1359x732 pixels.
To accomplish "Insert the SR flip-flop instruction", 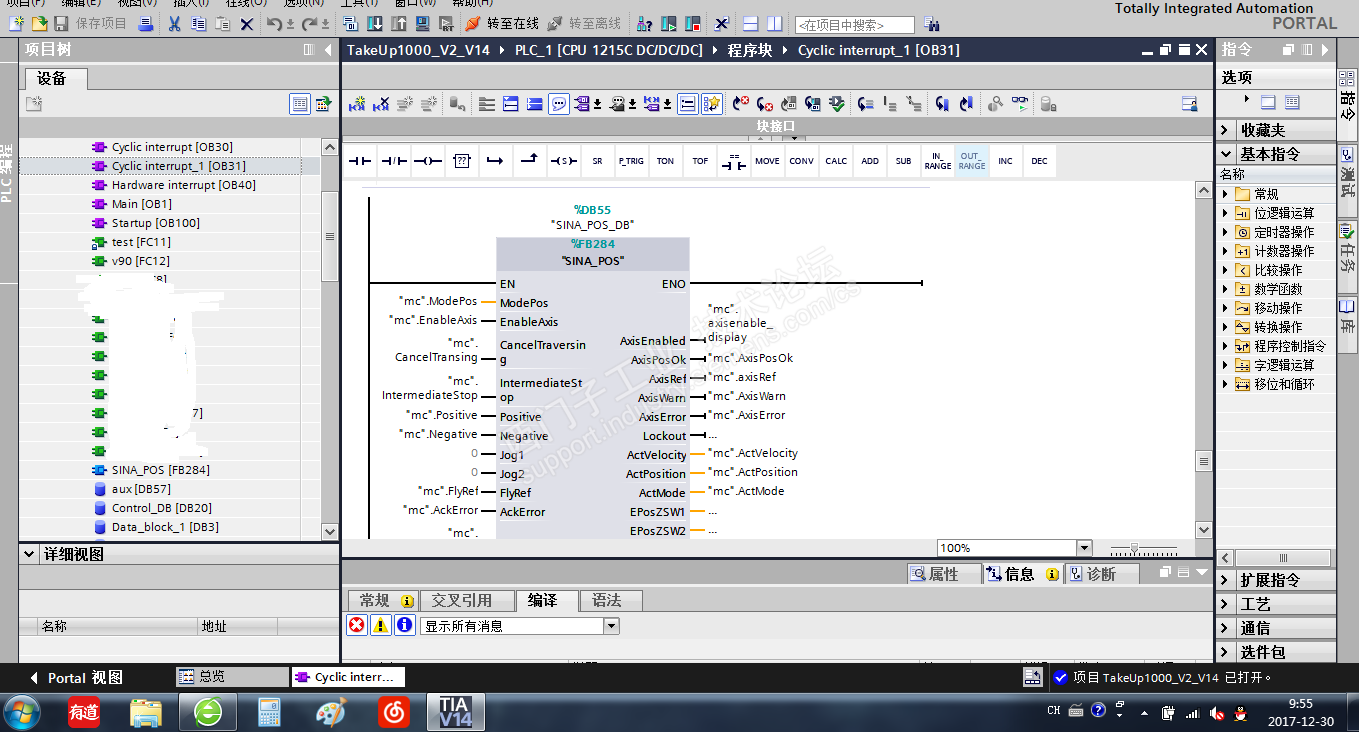I will tap(598, 161).
